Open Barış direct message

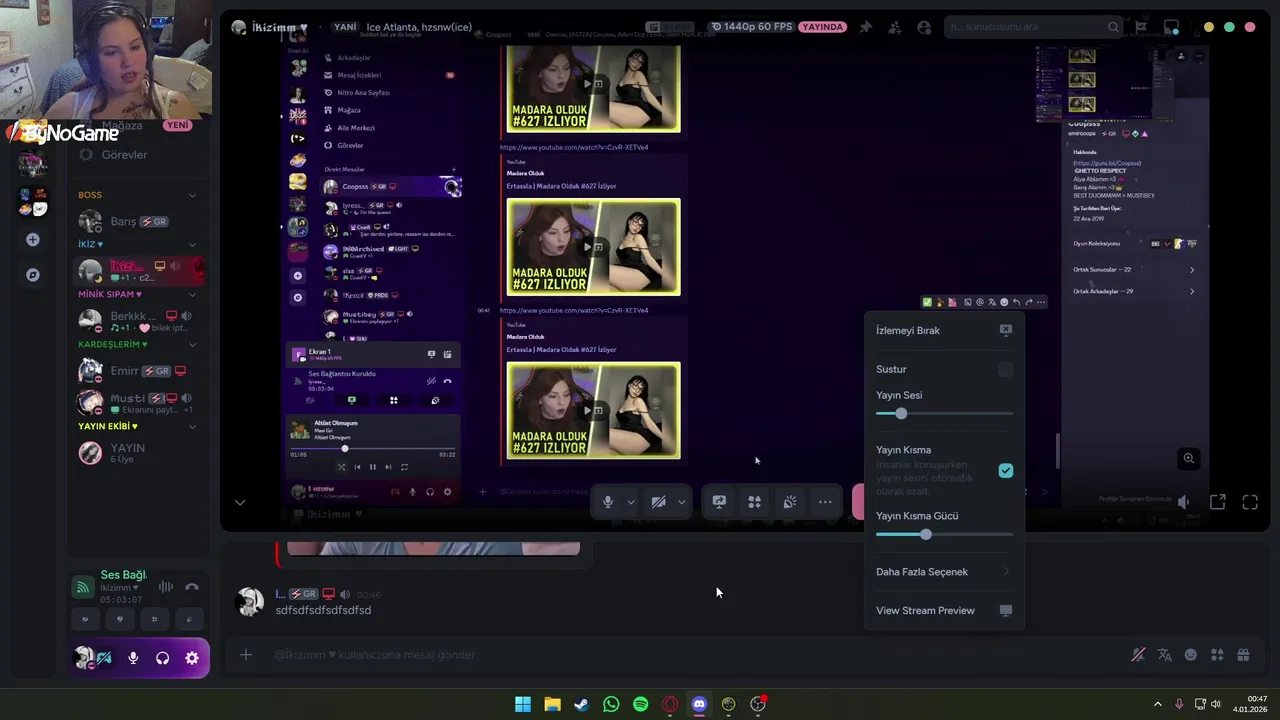click(x=138, y=221)
